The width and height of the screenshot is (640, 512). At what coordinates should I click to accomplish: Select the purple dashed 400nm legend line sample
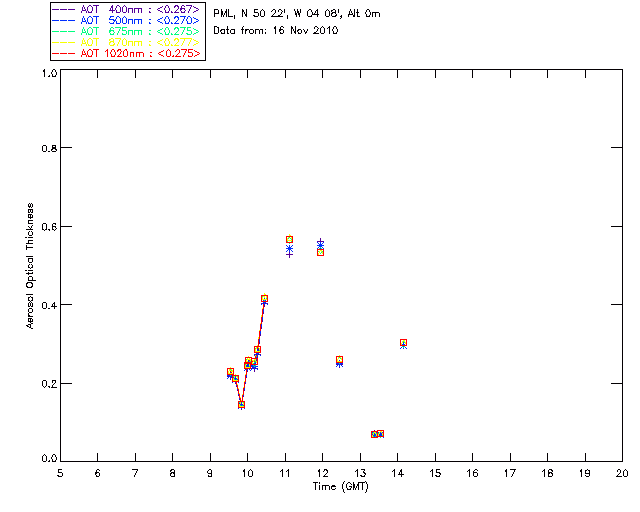pyautogui.click(x=64, y=10)
